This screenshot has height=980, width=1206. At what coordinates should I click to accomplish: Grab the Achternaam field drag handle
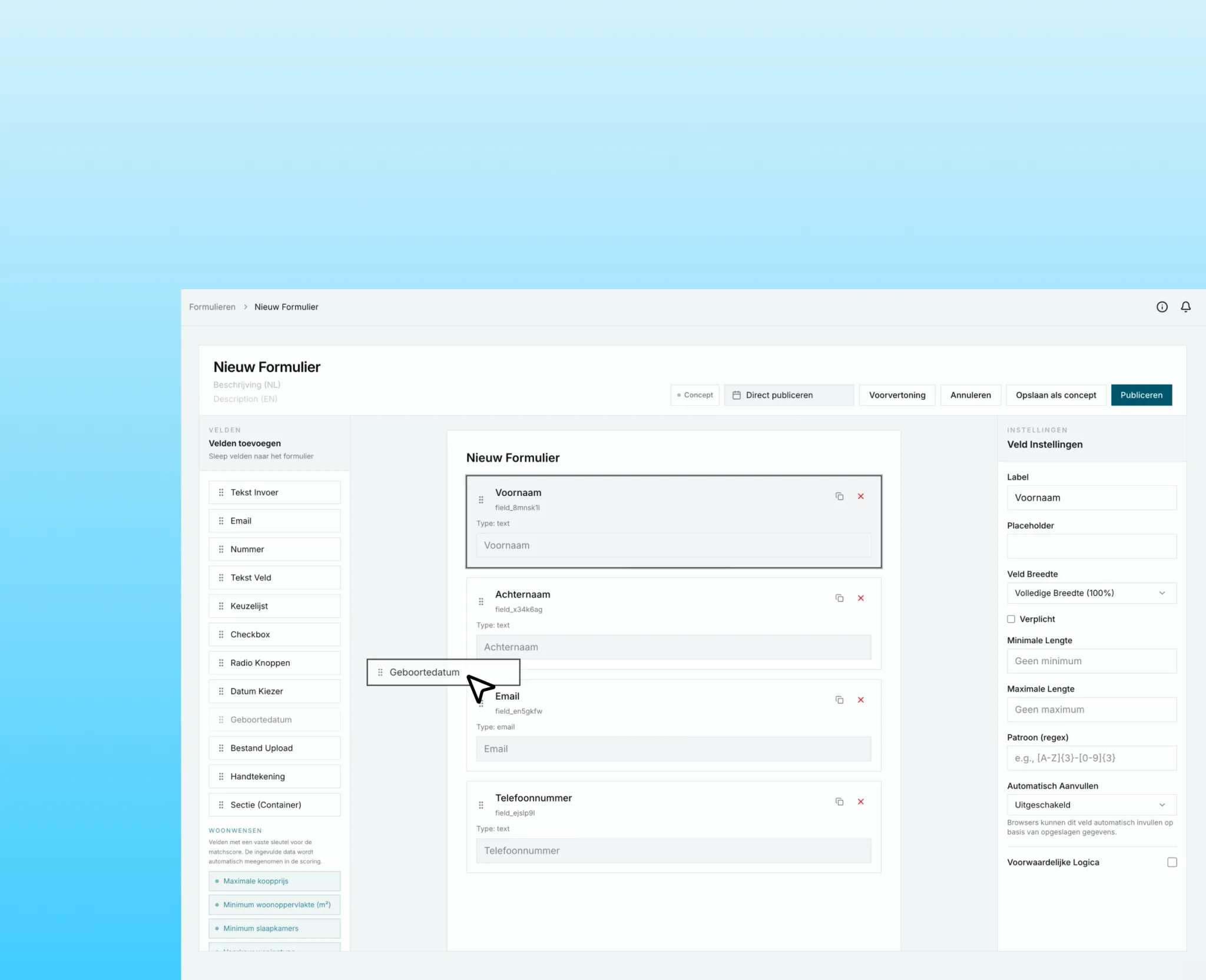click(481, 602)
